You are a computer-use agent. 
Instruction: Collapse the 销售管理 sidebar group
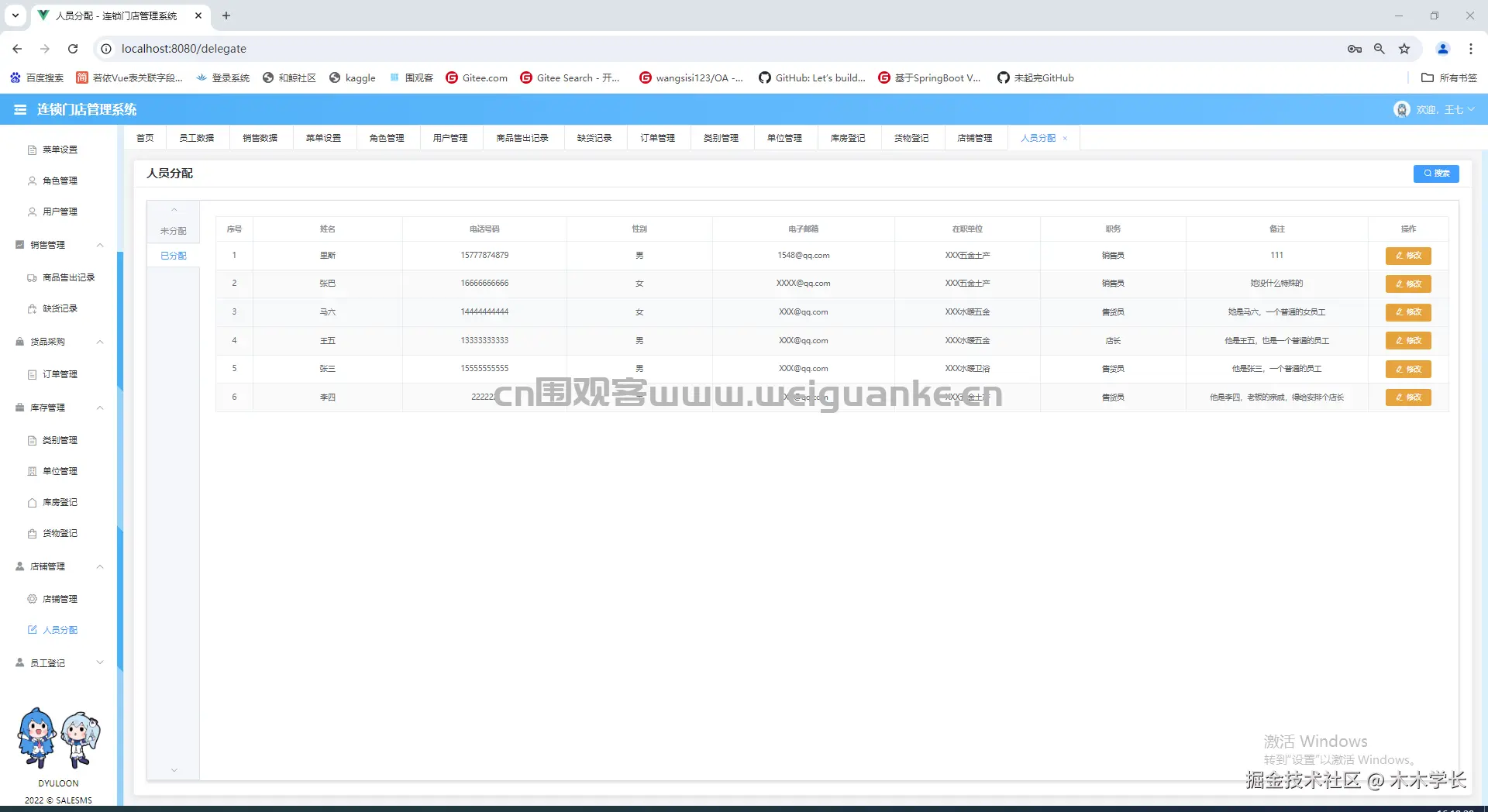tap(100, 245)
